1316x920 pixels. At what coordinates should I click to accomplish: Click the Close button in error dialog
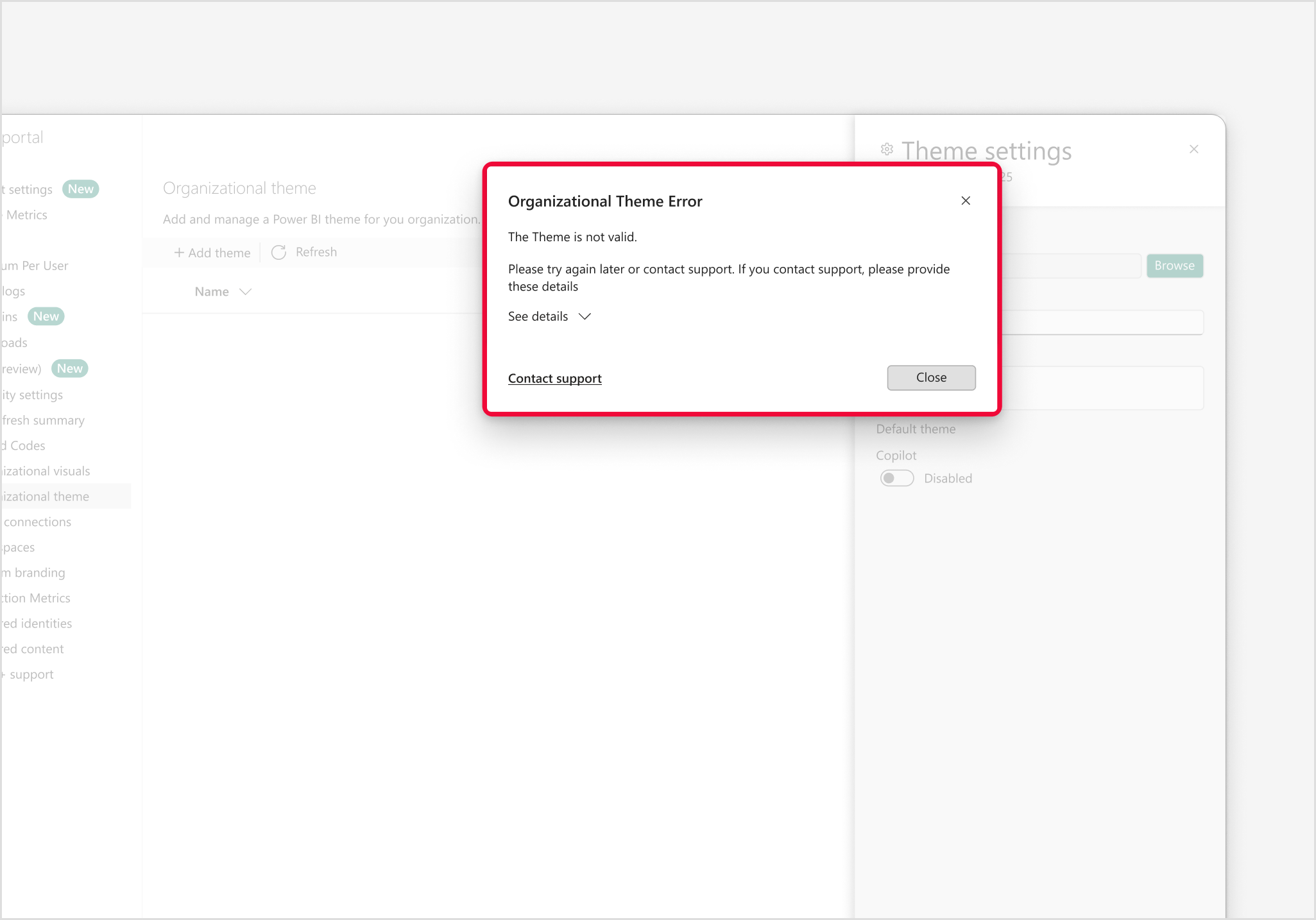point(931,378)
